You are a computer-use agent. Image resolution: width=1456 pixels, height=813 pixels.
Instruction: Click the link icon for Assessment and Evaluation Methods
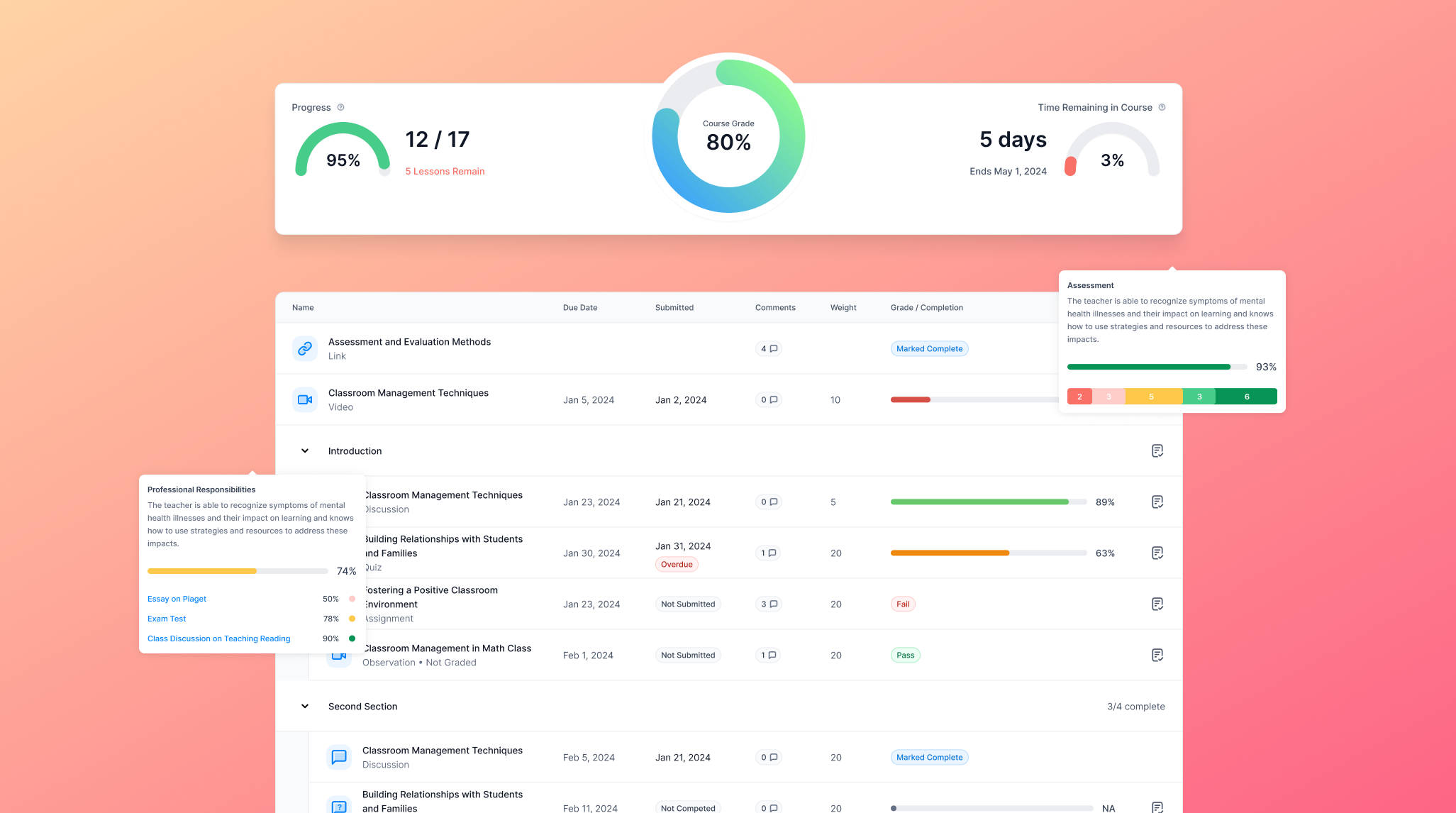[305, 348]
